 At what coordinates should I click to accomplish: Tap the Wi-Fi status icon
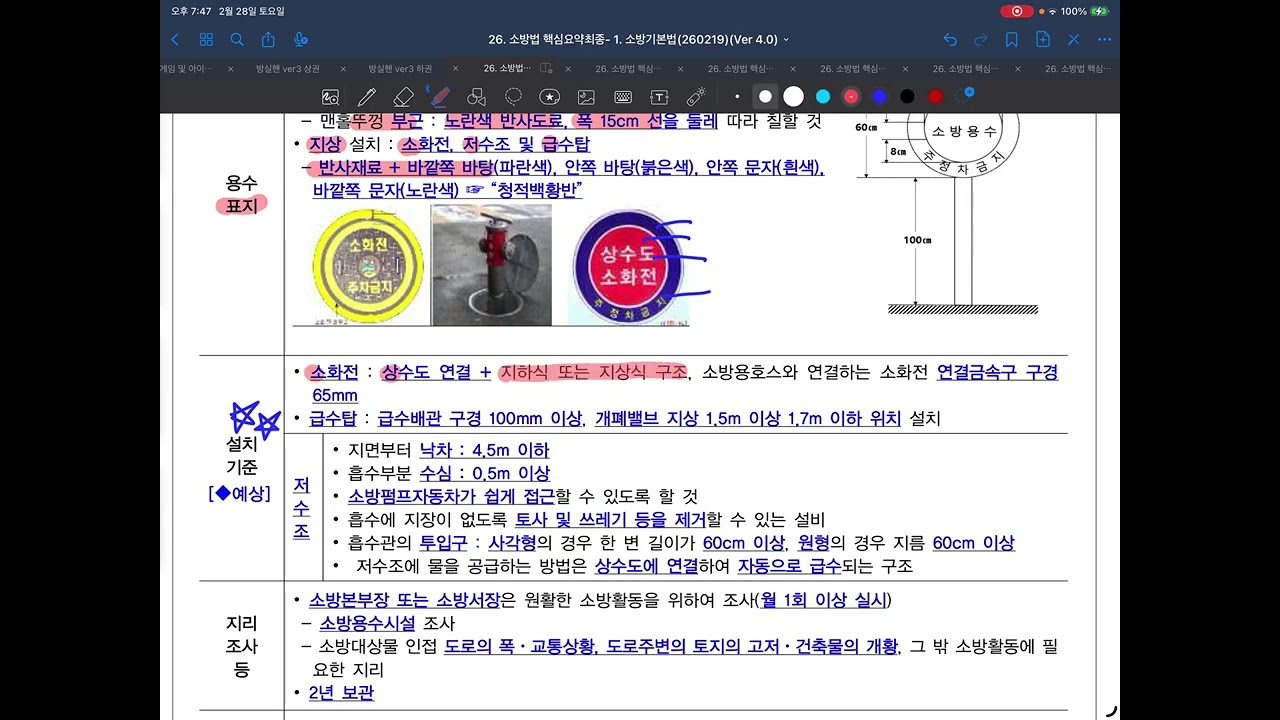click(1052, 11)
